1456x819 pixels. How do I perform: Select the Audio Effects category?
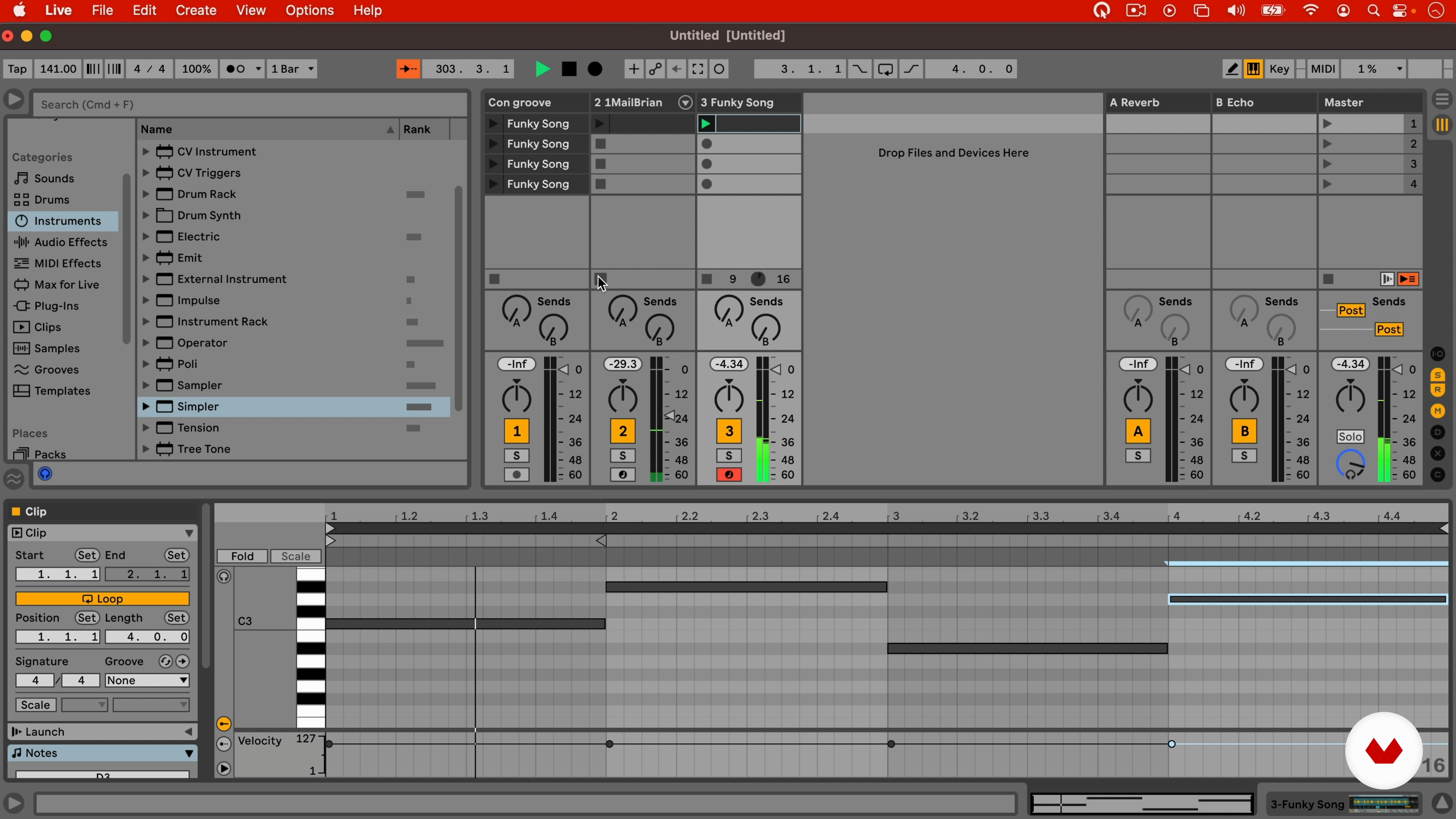tap(71, 243)
